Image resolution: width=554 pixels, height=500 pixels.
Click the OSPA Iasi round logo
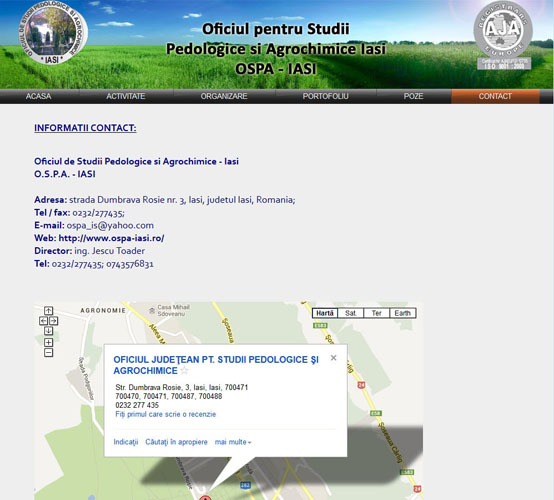tap(53, 33)
